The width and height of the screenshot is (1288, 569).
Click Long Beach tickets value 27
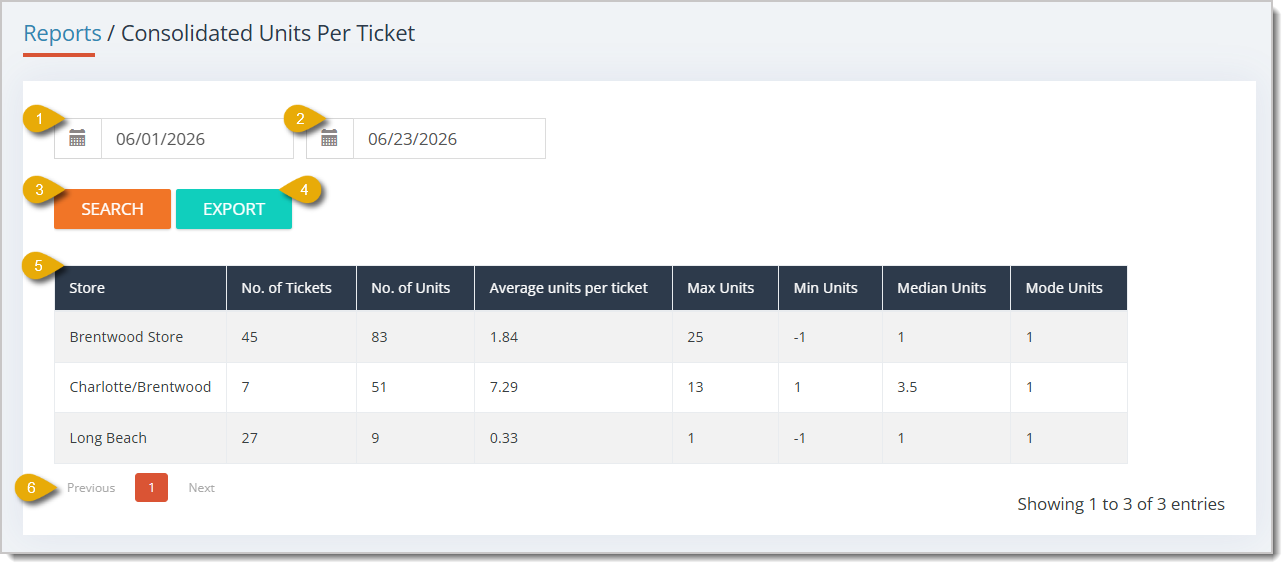click(249, 438)
